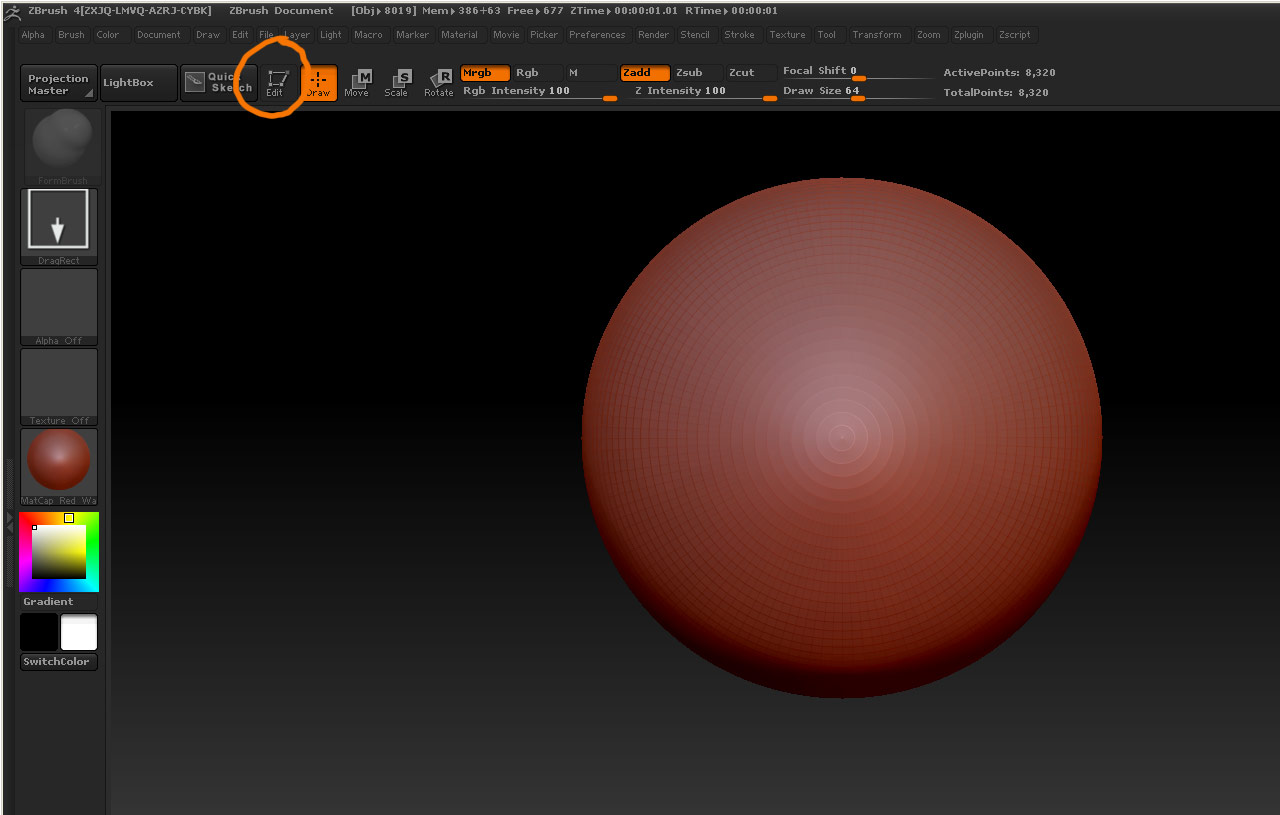
Task: Toggle Zadd sculpting mode
Action: click(644, 72)
